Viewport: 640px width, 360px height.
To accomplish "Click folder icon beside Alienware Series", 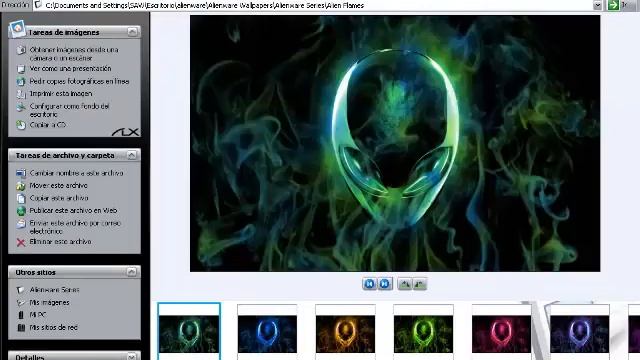I will [x=20, y=290].
